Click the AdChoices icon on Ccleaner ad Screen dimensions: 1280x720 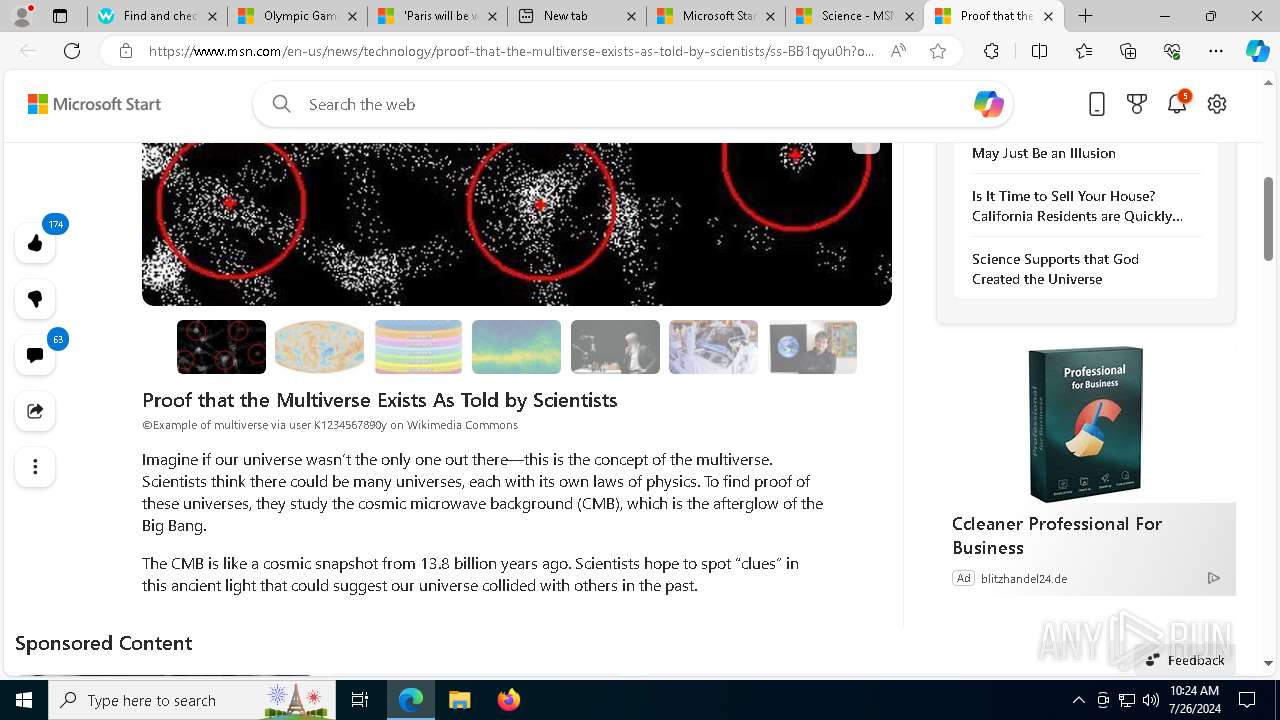coord(1213,578)
